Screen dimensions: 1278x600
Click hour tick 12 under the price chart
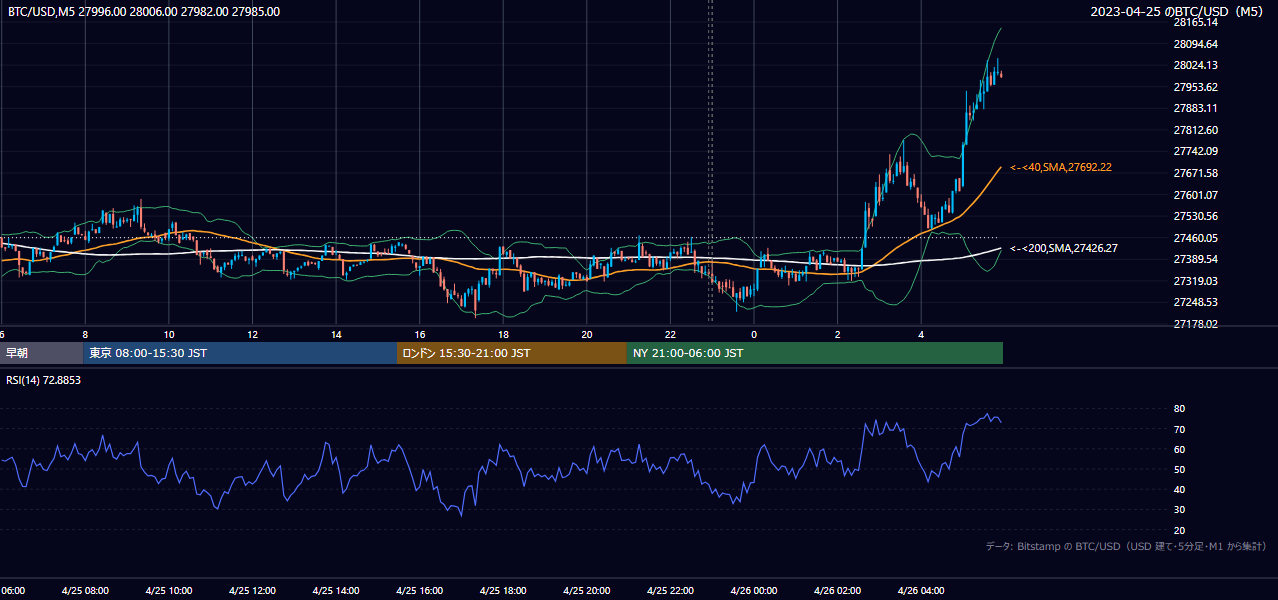tap(252, 334)
